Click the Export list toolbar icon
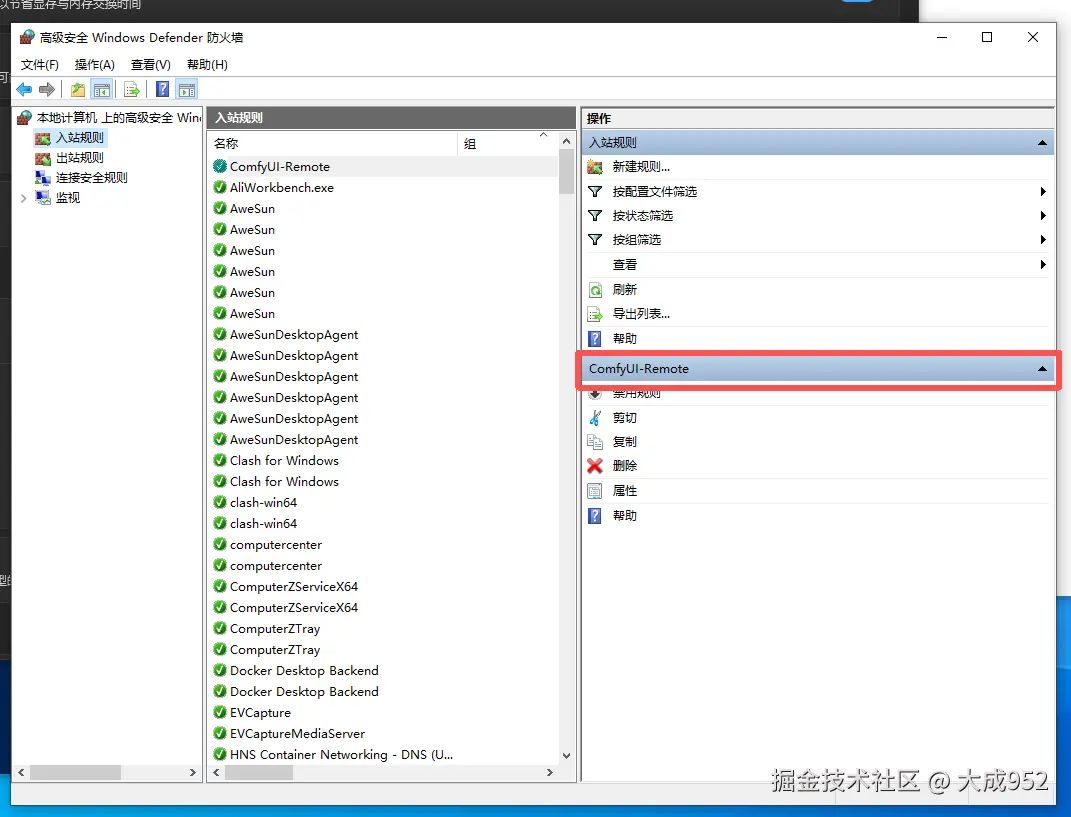 132,89
